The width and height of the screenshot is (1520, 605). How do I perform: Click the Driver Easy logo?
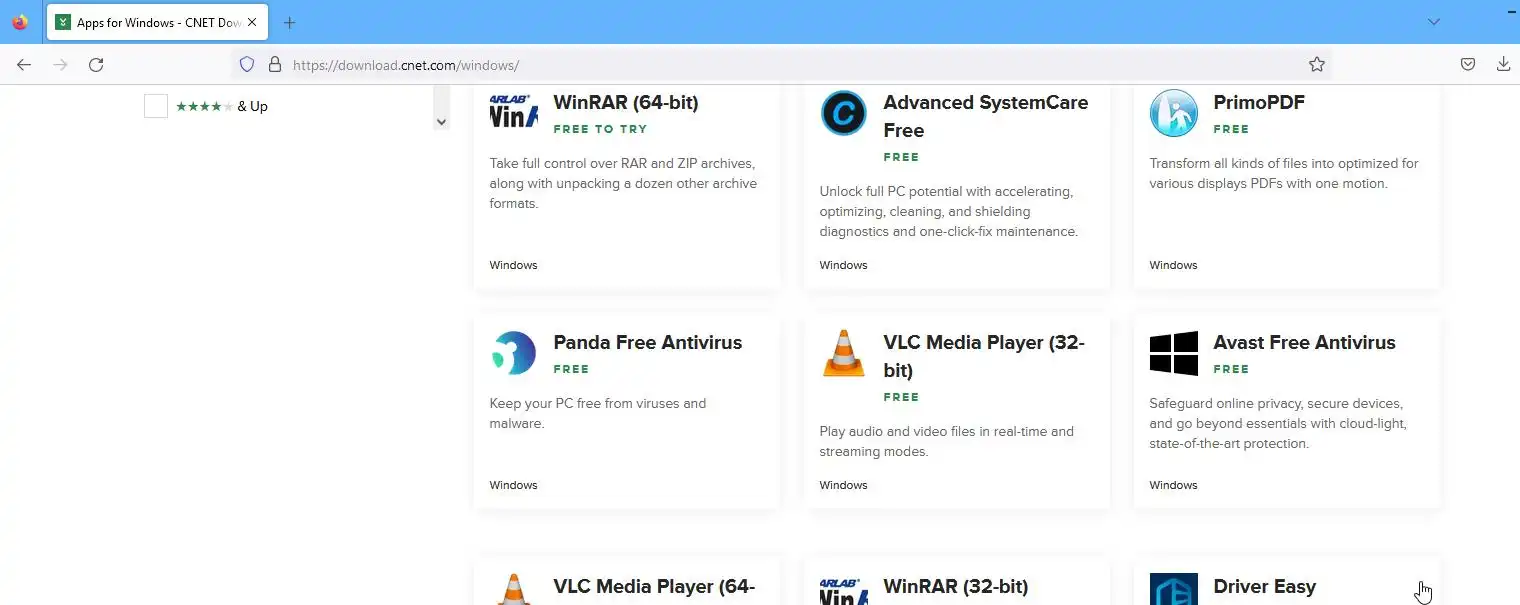(x=1174, y=589)
